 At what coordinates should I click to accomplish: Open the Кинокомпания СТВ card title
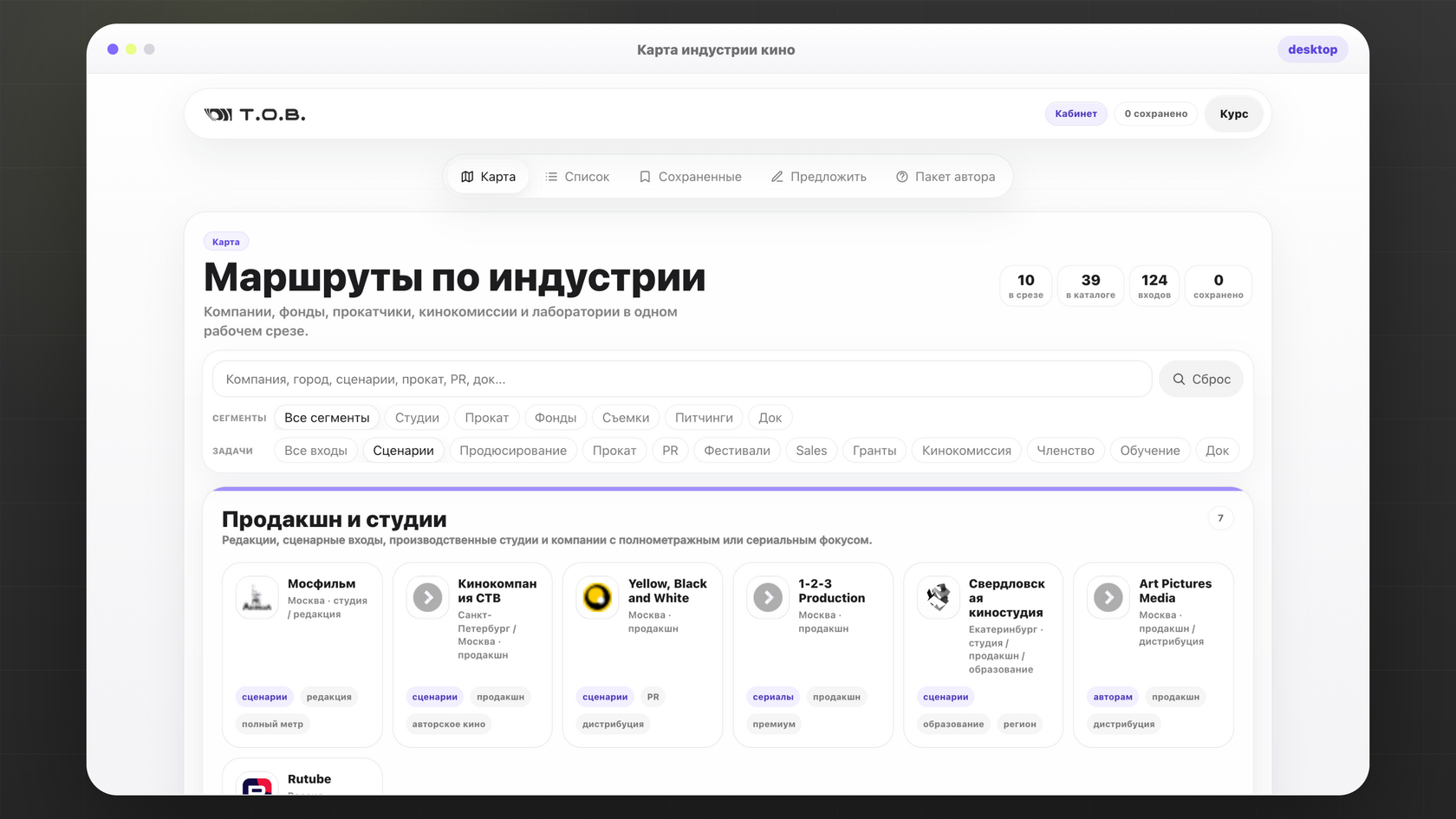(x=497, y=591)
